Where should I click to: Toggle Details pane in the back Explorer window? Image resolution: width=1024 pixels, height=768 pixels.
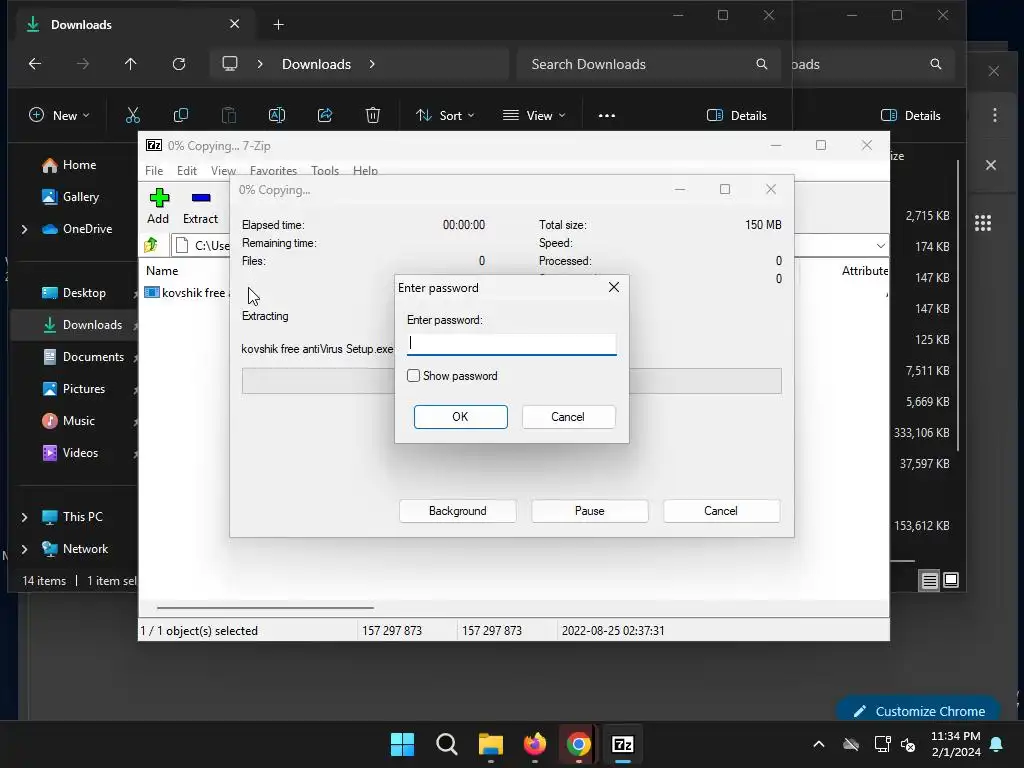point(911,116)
